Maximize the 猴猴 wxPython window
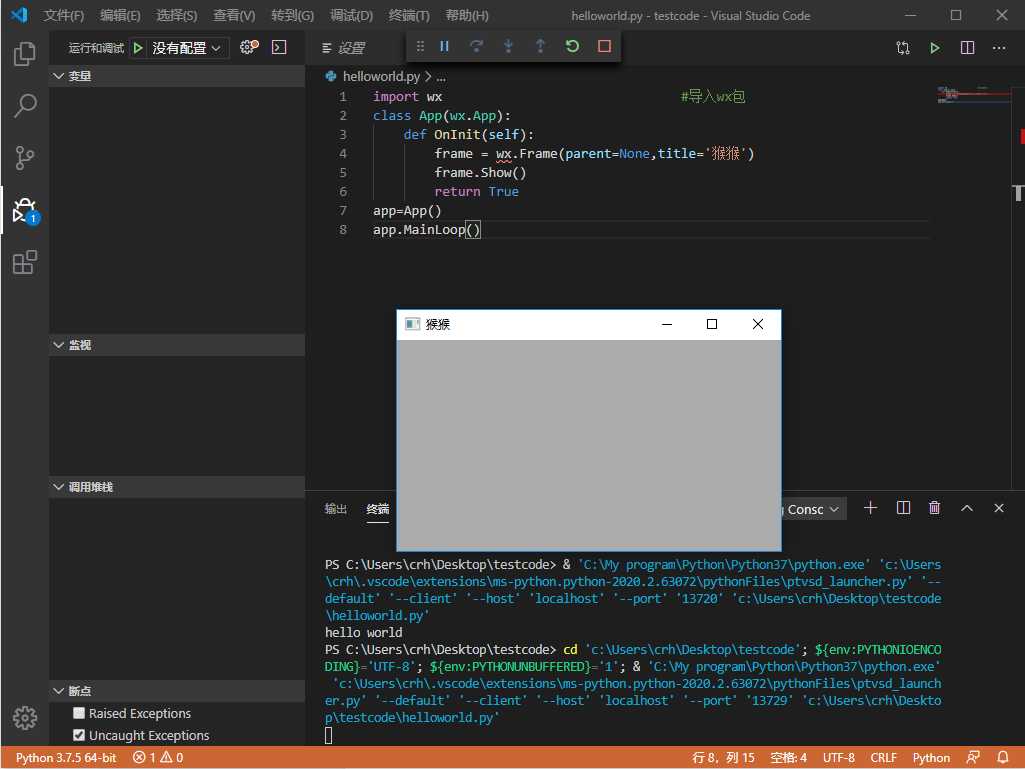This screenshot has width=1025, height=769. tap(712, 324)
